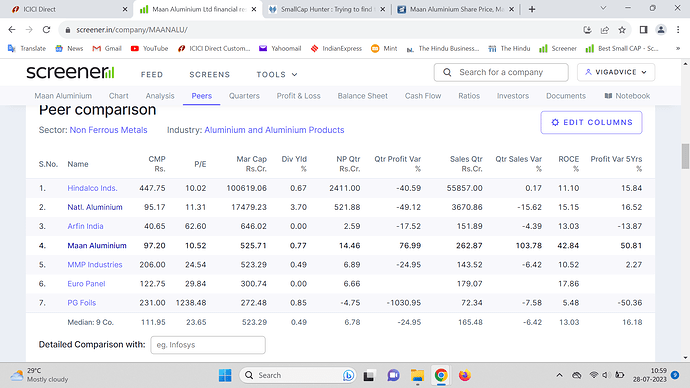Reload the Screener page
Image resolution: width=690 pixels, height=388 pixels.
click(x=46, y=29)
